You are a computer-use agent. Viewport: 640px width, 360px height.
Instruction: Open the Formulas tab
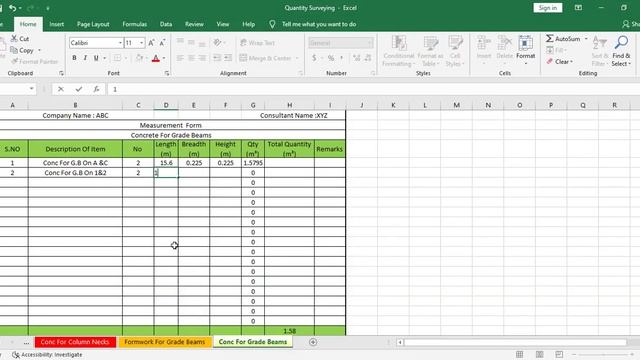pos(135,24)
